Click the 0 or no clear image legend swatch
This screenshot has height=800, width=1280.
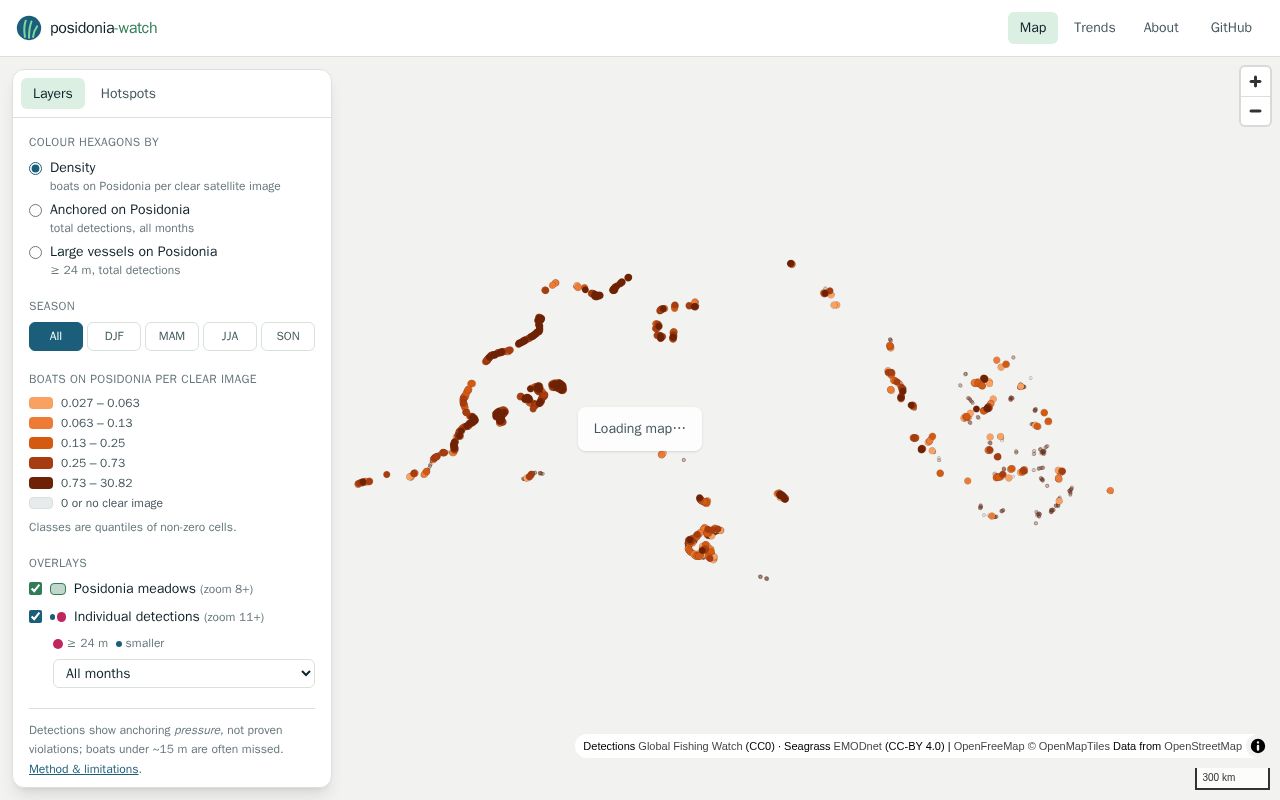(41, 503)
